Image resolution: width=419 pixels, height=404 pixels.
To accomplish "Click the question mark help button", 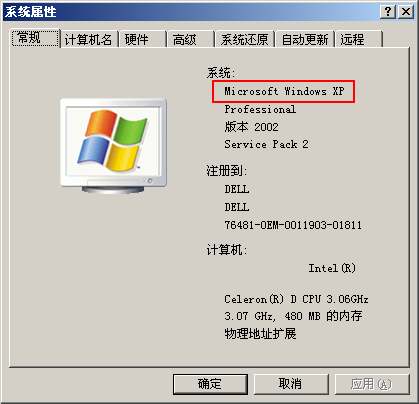I will coord(388,12).
